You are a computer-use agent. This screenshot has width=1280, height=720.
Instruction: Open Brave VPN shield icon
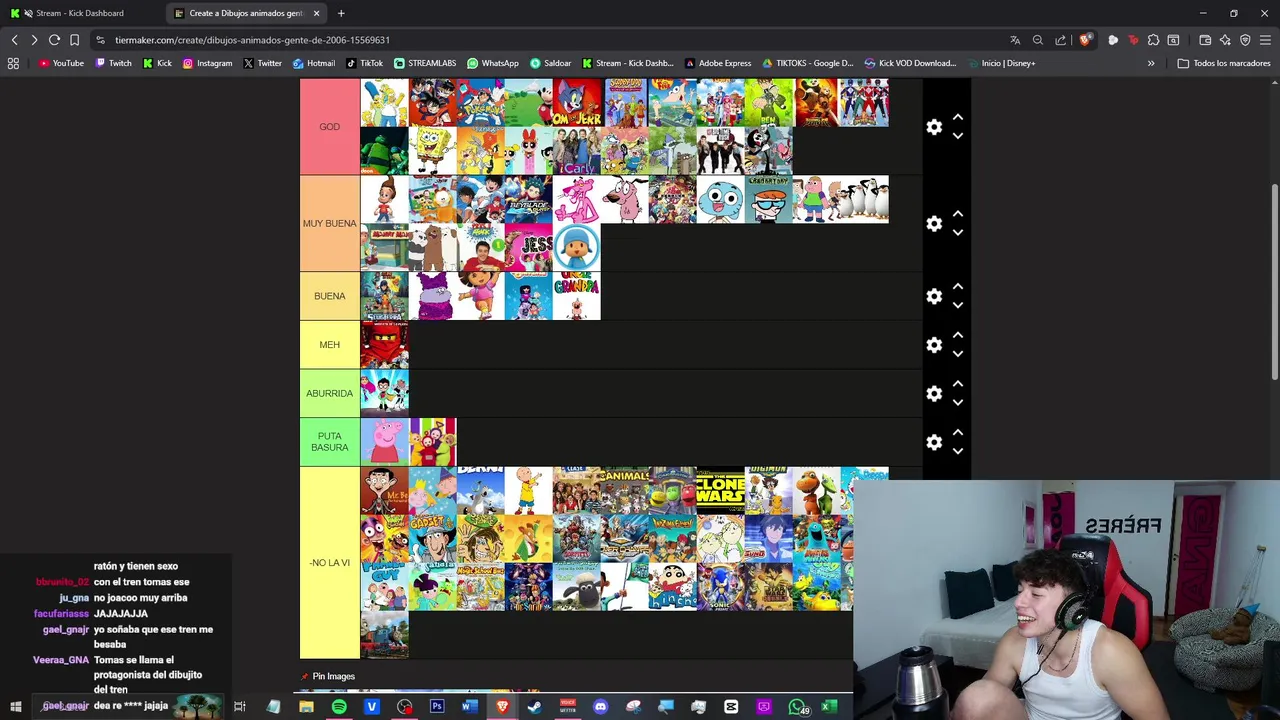pos(1245,40)
